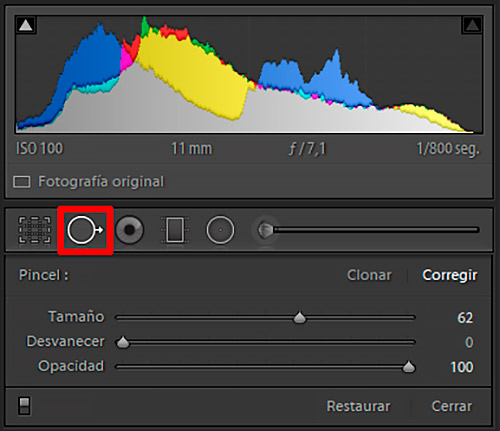The image size is (500, 431).
Task: Flip the panel on/off switch at bottom left
Action: 24,406
